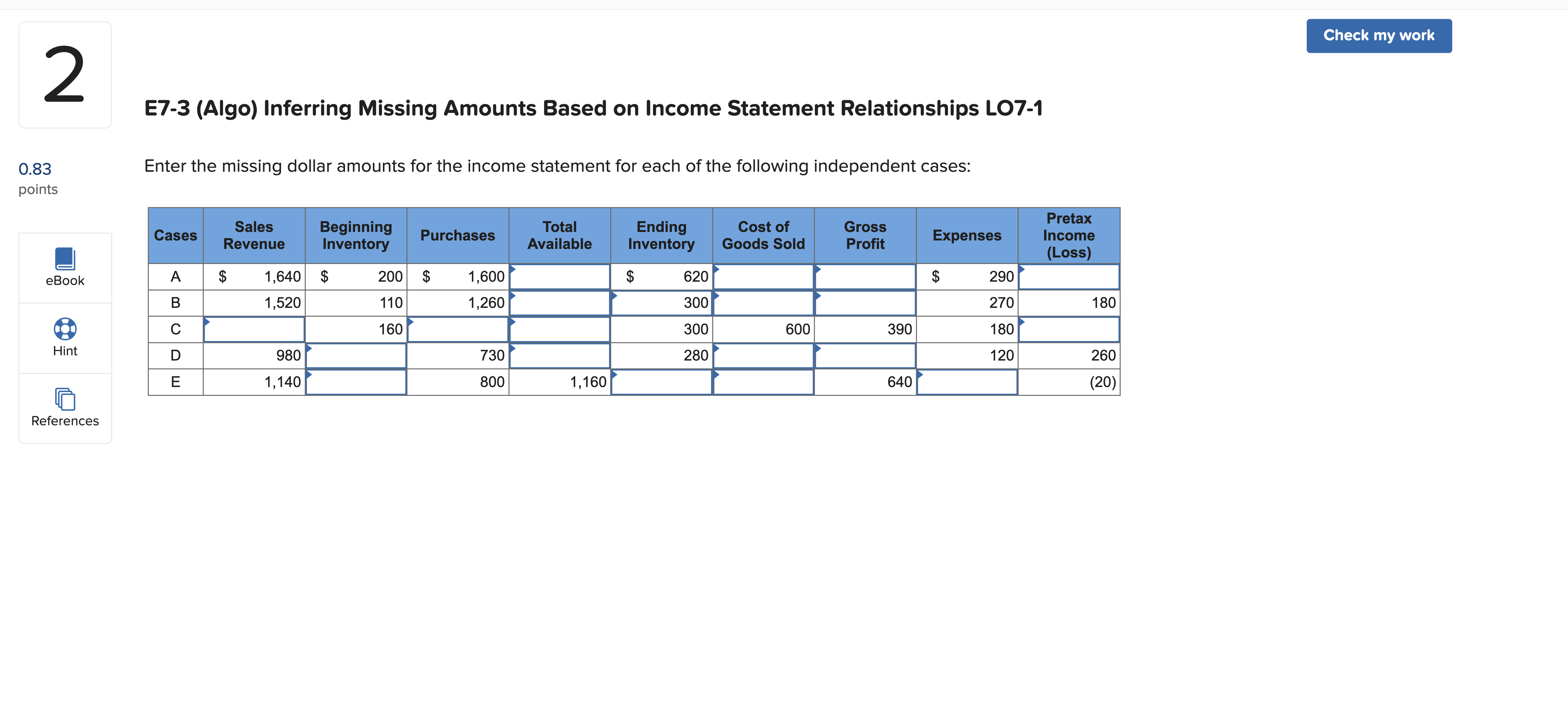Click the flag marker on Case E Ending Inventory cell
Screen dimensions: 1568x707
pyautogui.click(x=614, y=375)
